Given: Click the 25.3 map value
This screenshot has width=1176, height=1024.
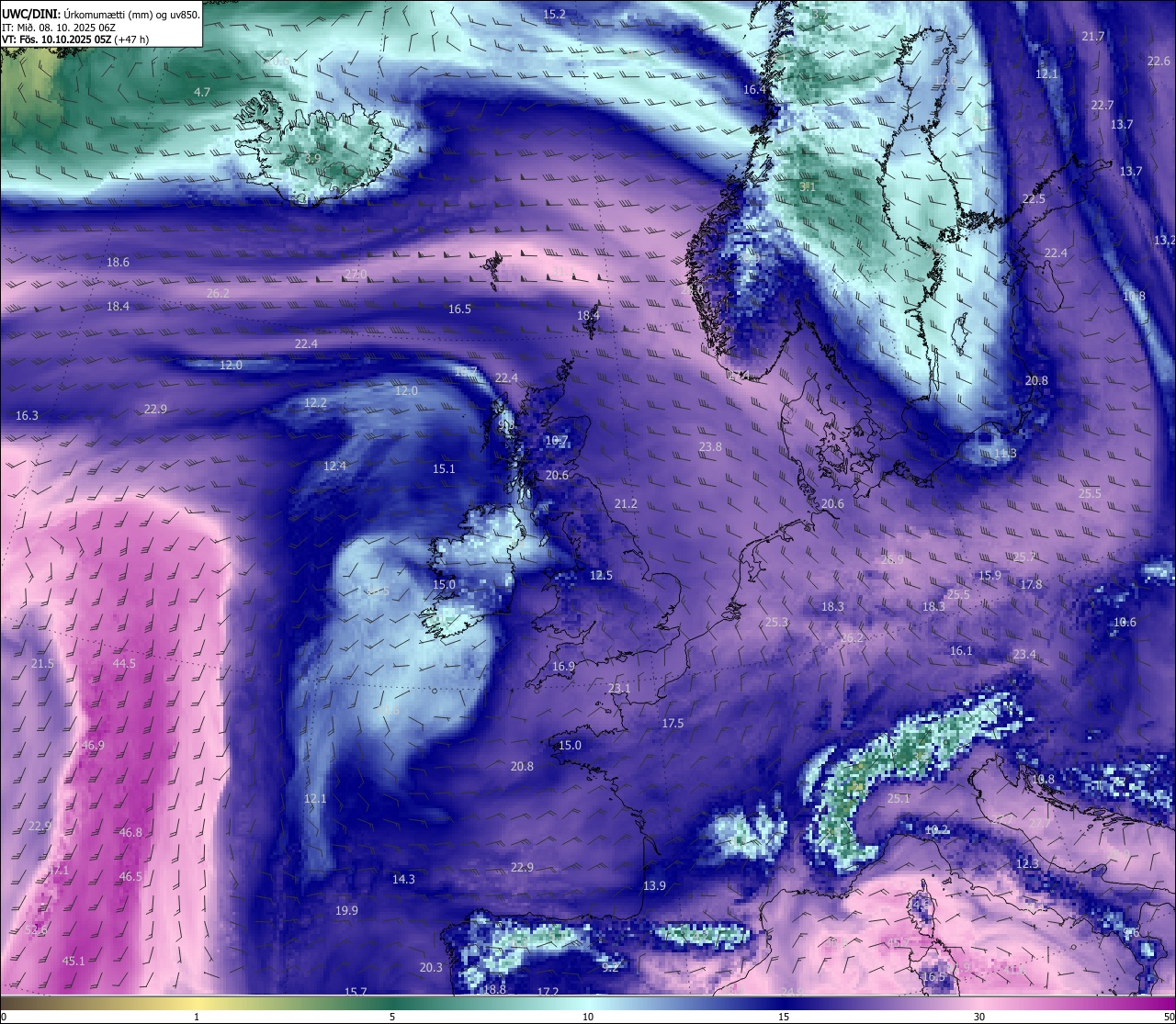Looking at the screenshot, I should click(776, 622).
